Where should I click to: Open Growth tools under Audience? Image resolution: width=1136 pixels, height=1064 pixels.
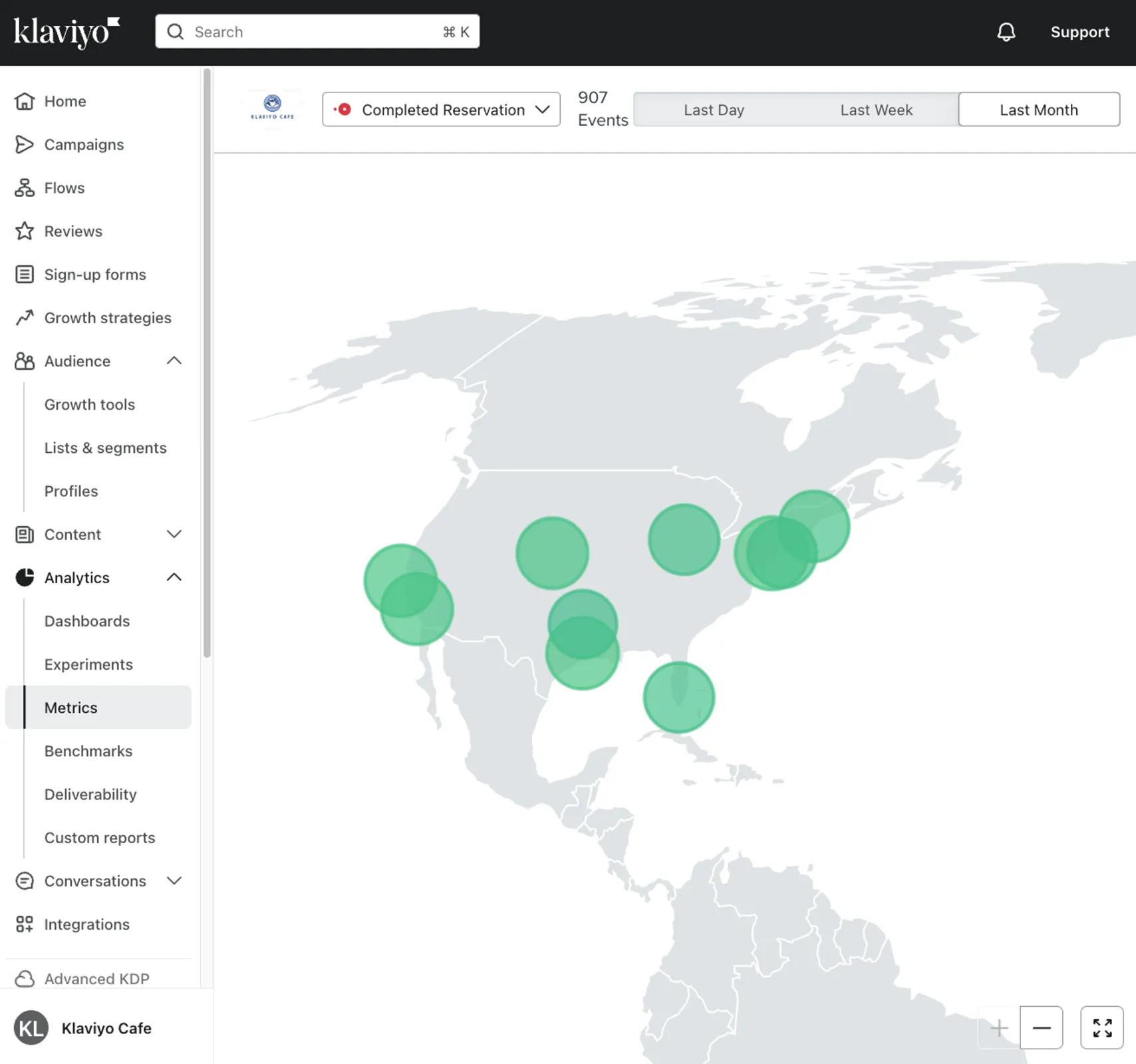[90, 404]
